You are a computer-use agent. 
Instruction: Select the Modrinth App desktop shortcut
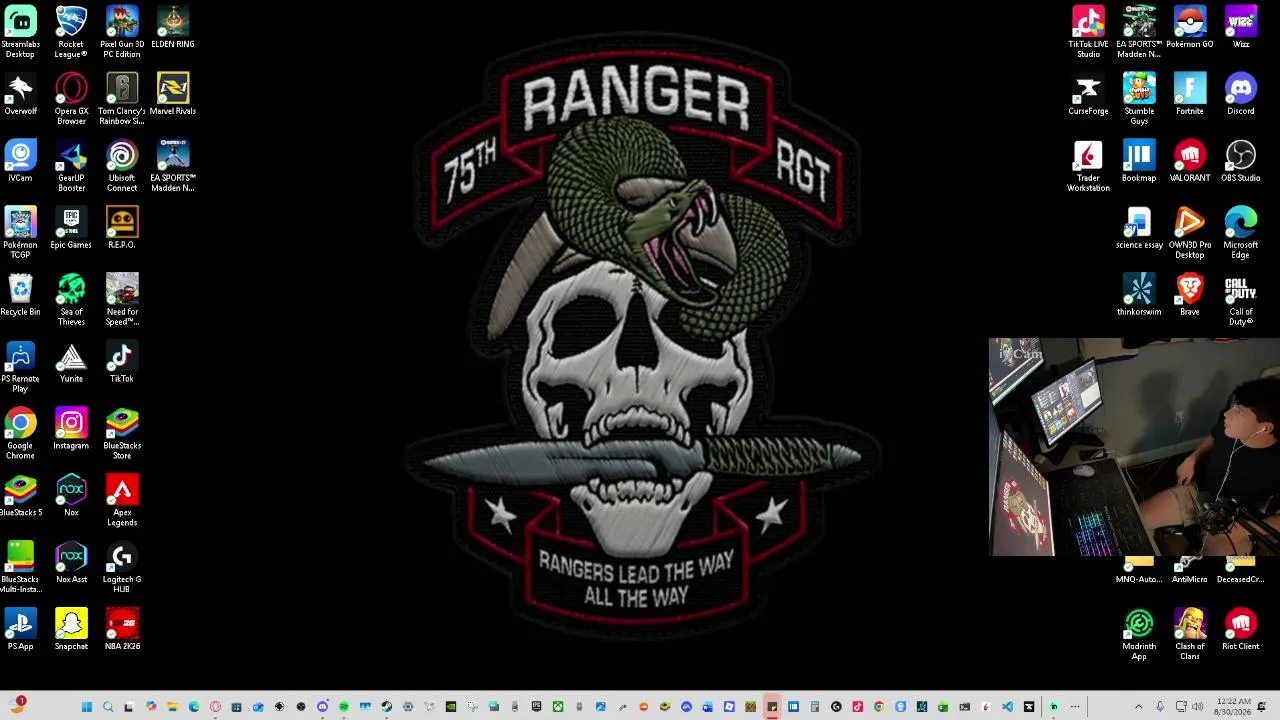click(1139, 635)
